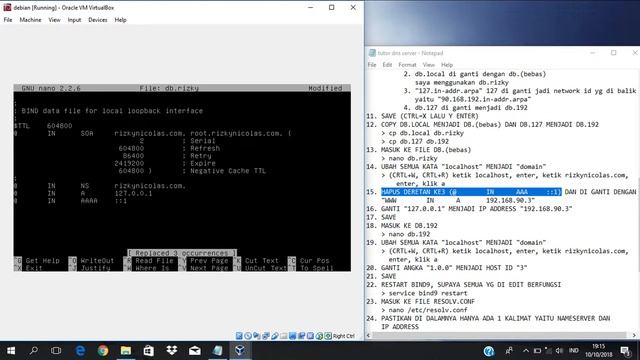640x360 pixels.
Task: Click the '127.0.0.1' A record in nano
Action: (133, 193)
